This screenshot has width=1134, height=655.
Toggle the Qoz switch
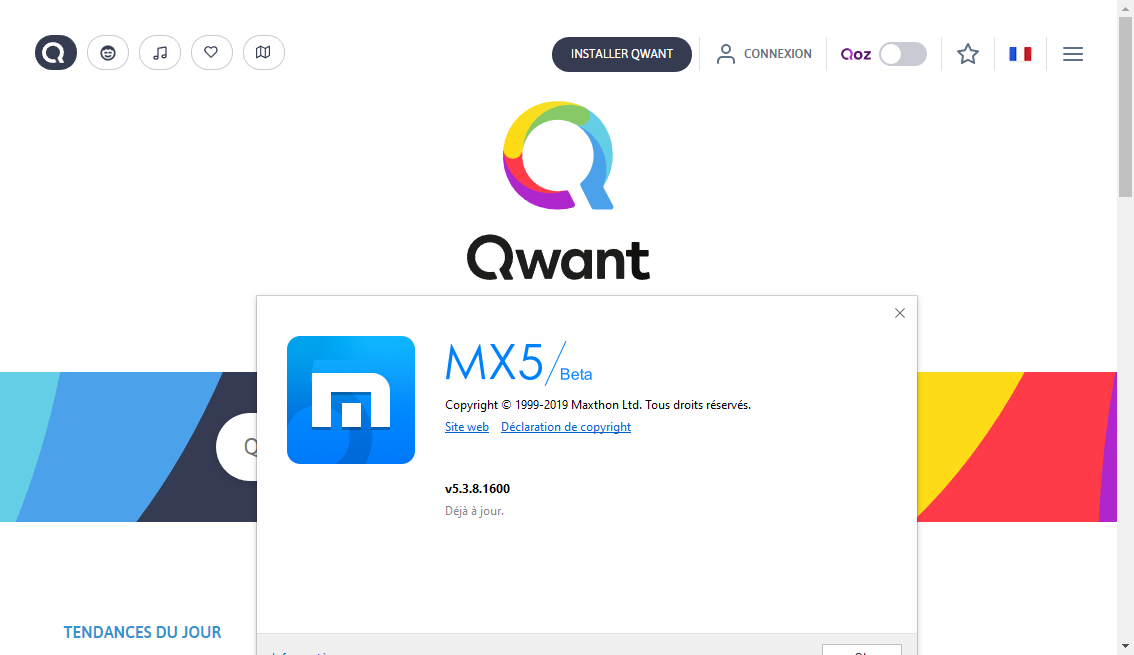[903, 54]
